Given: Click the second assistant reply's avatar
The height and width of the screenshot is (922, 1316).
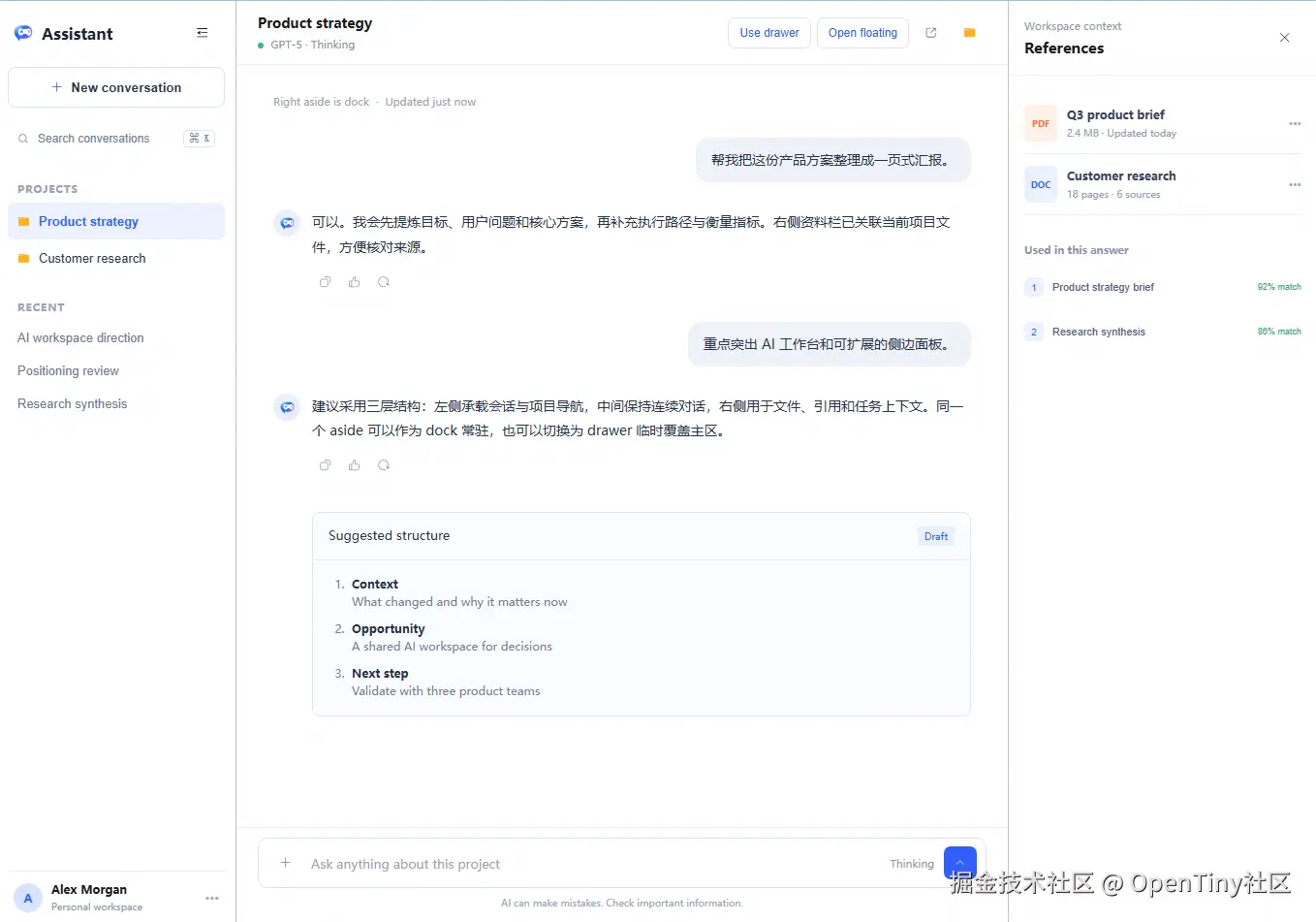Looking at the screenshot, I should point(287,407).
